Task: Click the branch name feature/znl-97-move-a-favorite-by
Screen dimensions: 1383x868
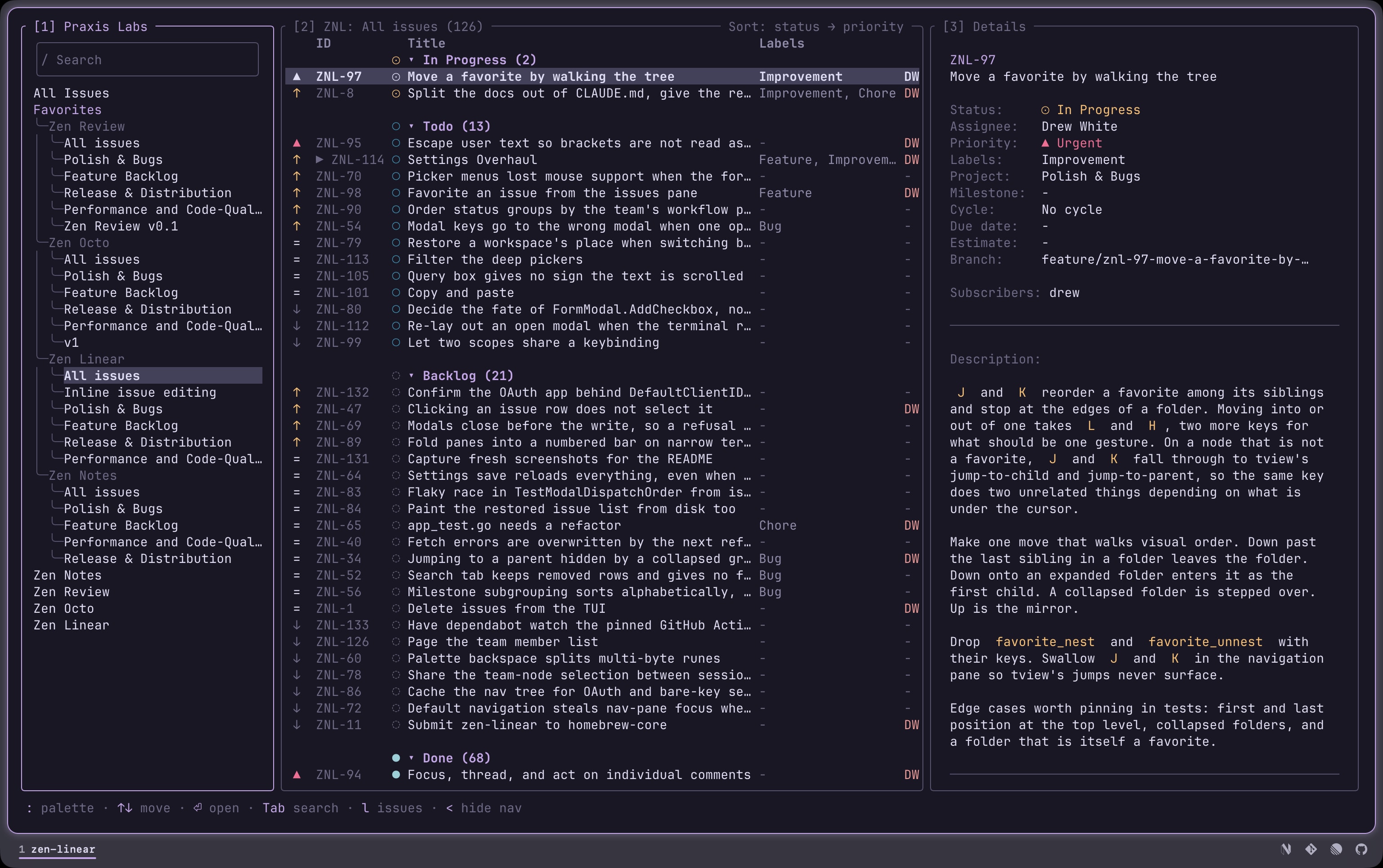Action: (x=1175, y=260)
